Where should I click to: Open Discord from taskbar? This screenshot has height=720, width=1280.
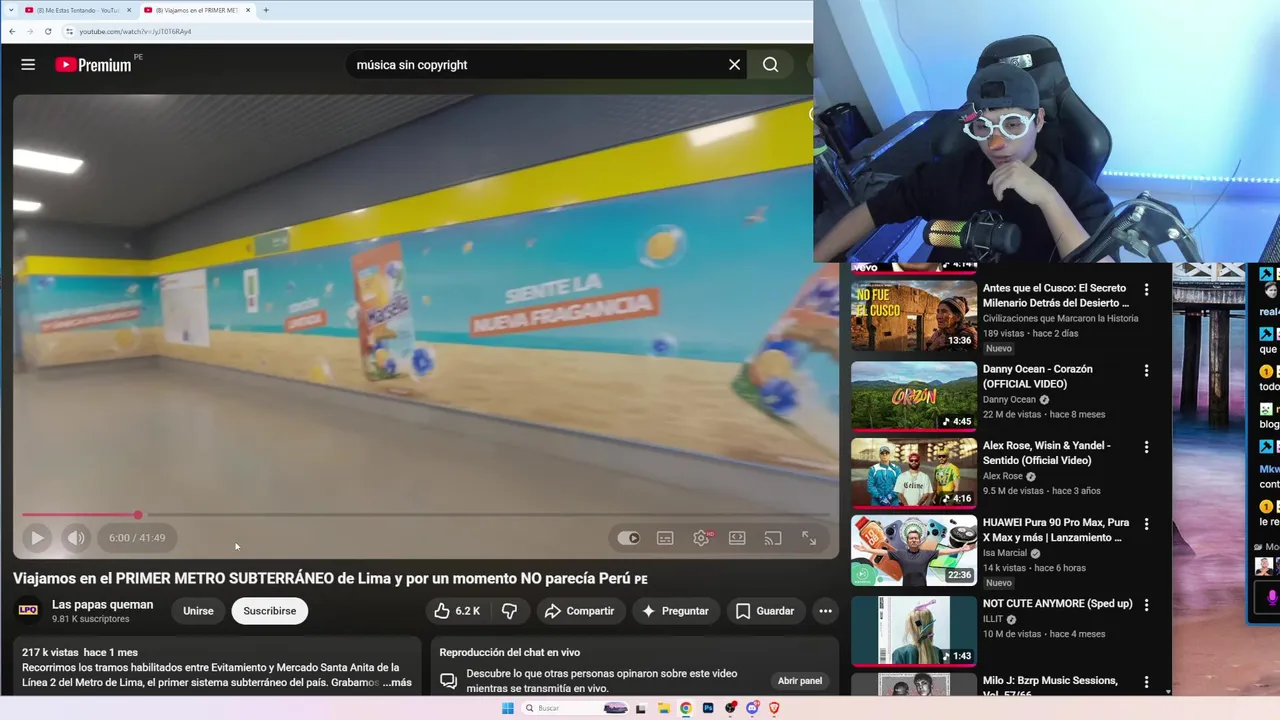[752, 708]
